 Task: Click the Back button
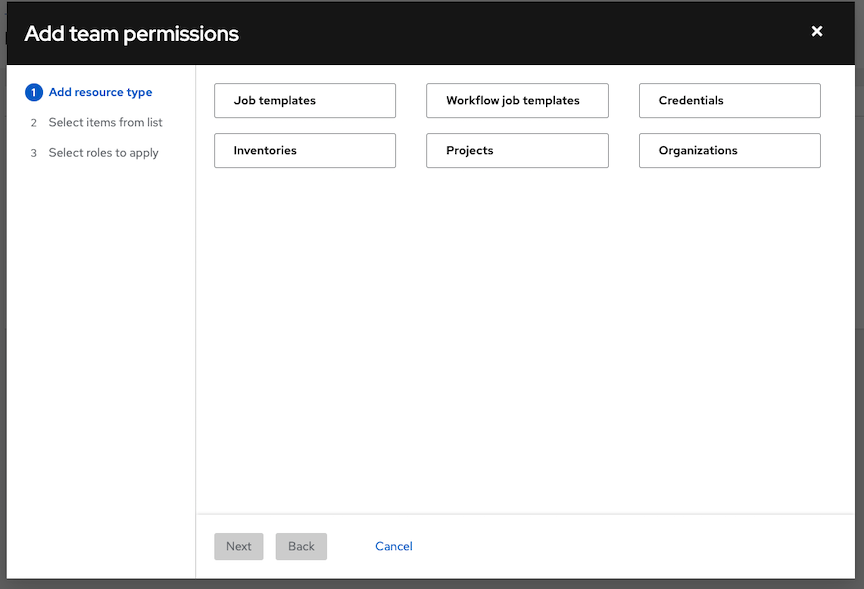[x=301, y=546]
